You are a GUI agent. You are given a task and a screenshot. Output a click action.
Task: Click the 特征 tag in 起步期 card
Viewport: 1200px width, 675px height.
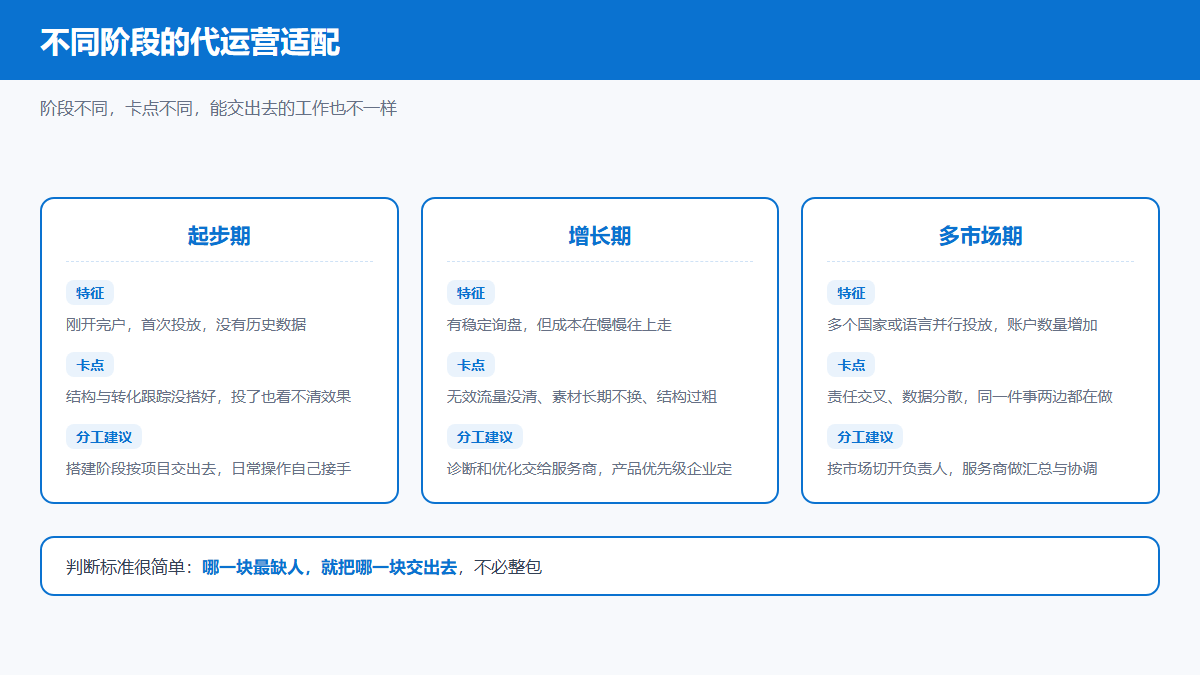click(x=90, y=293)
